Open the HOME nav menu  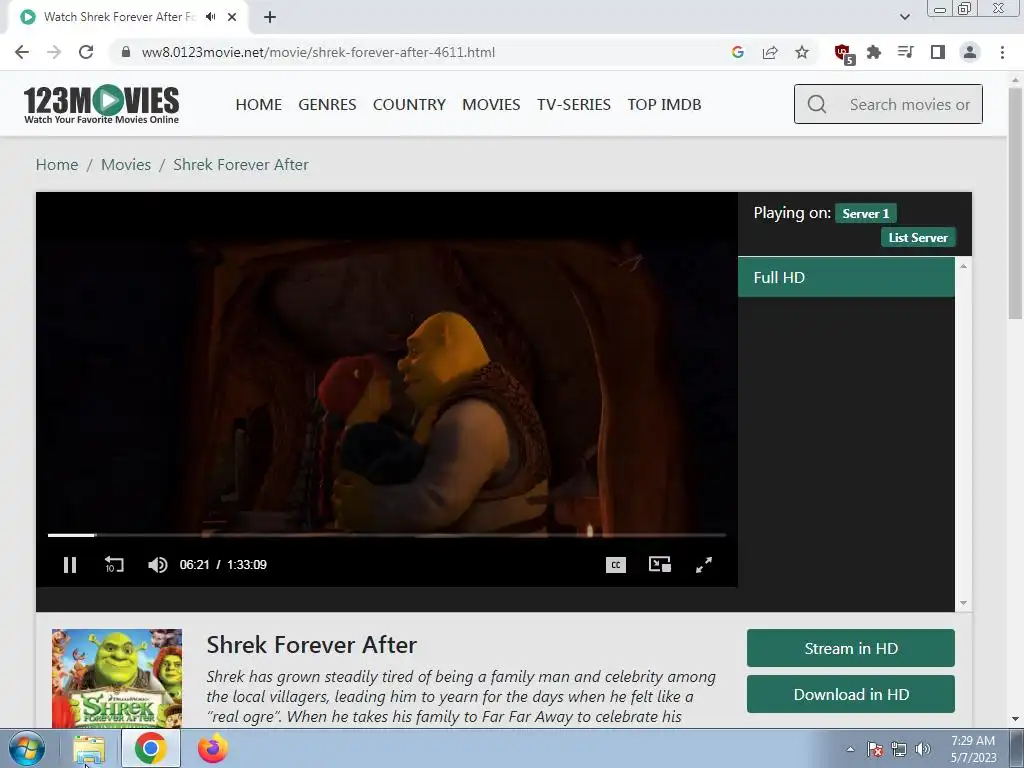point(259,104)
